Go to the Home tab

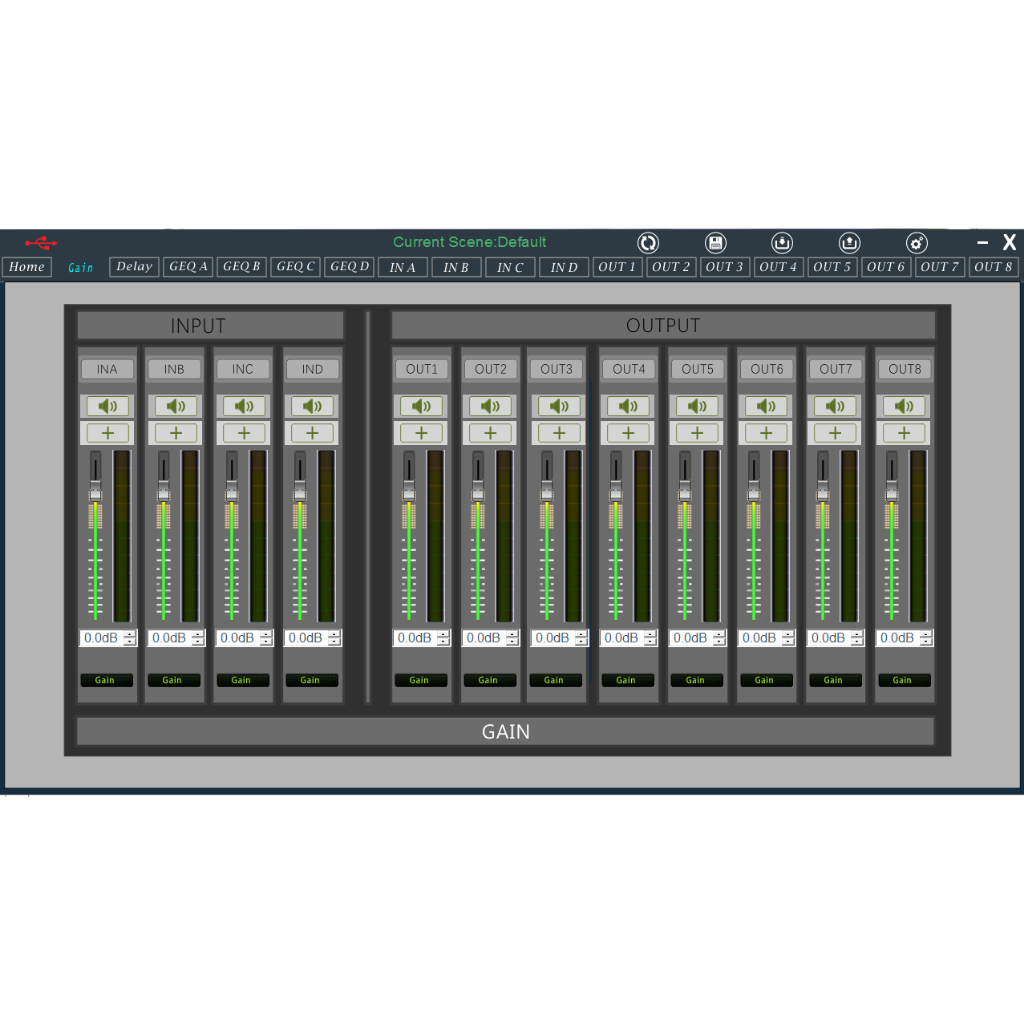[x=27, y=266]
